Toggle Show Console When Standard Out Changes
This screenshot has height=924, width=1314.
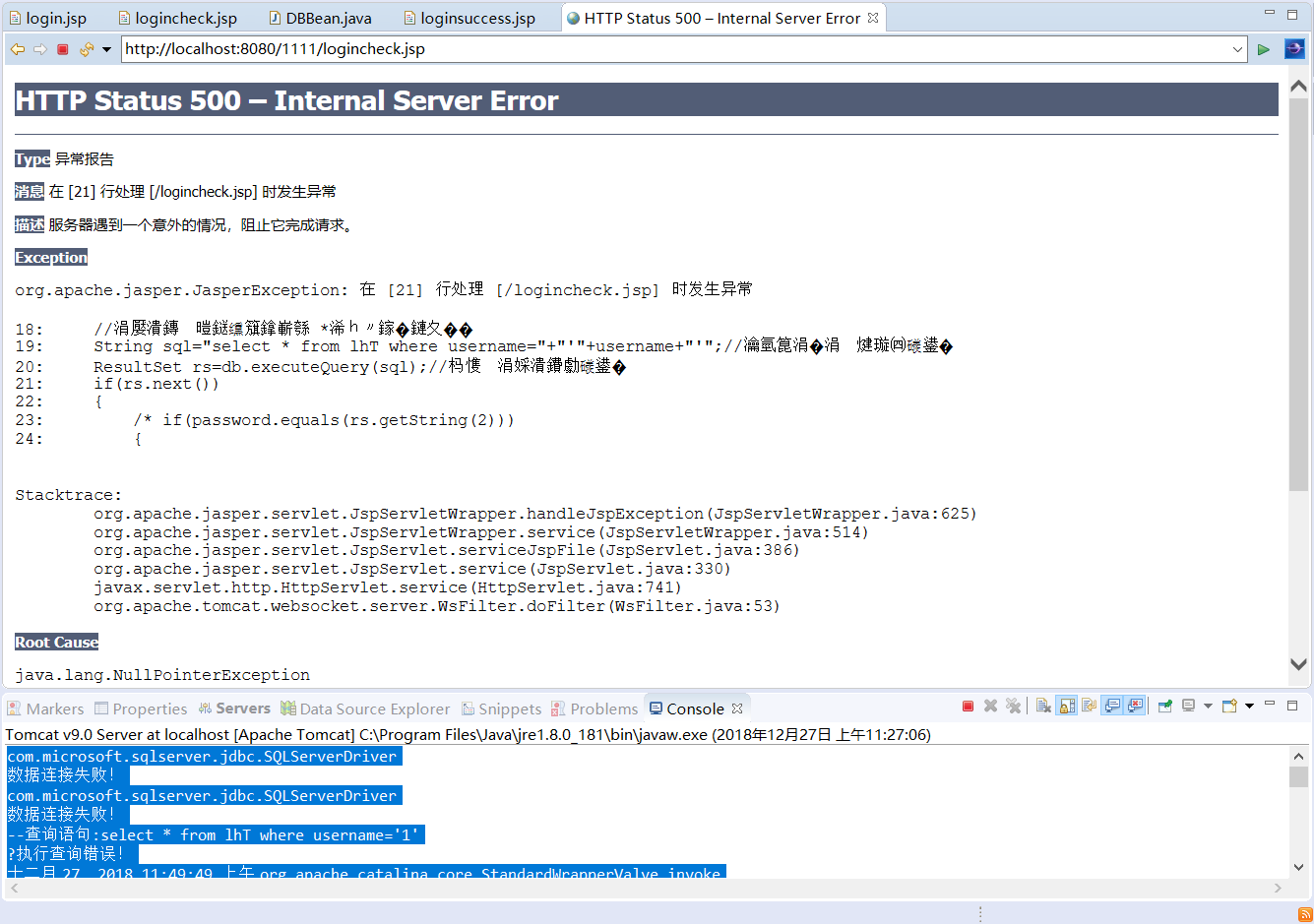point(1112,706)
